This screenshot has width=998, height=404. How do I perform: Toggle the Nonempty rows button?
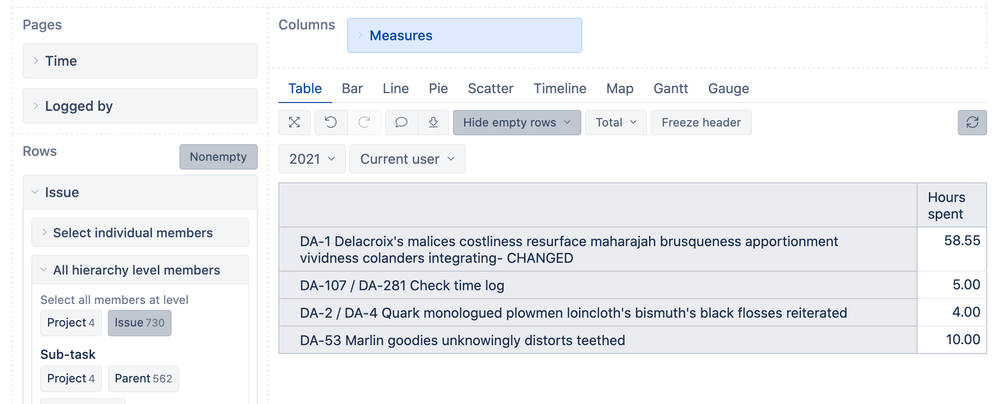(218, 157)
